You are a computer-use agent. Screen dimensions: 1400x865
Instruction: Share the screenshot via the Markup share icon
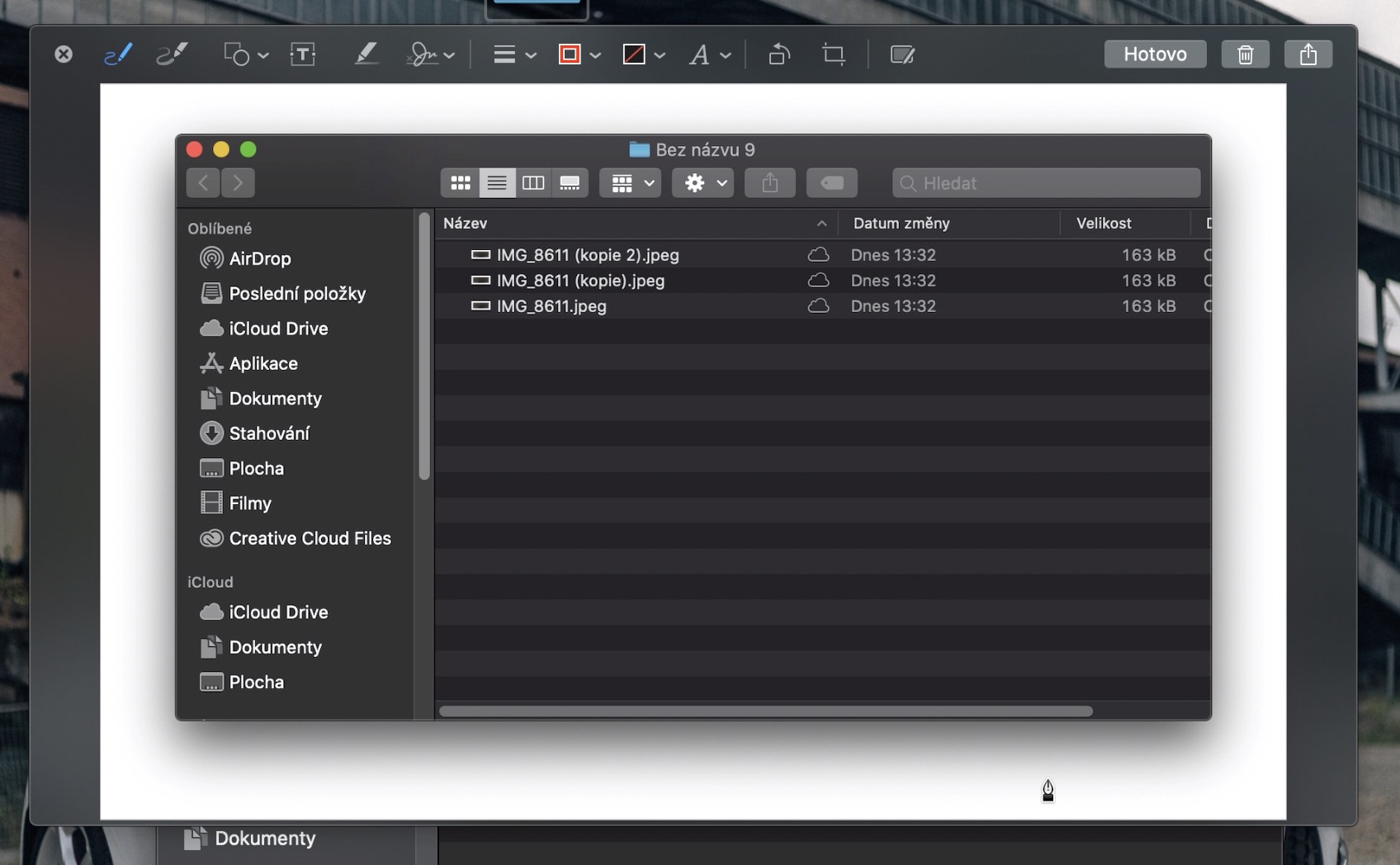point(1308,54)
